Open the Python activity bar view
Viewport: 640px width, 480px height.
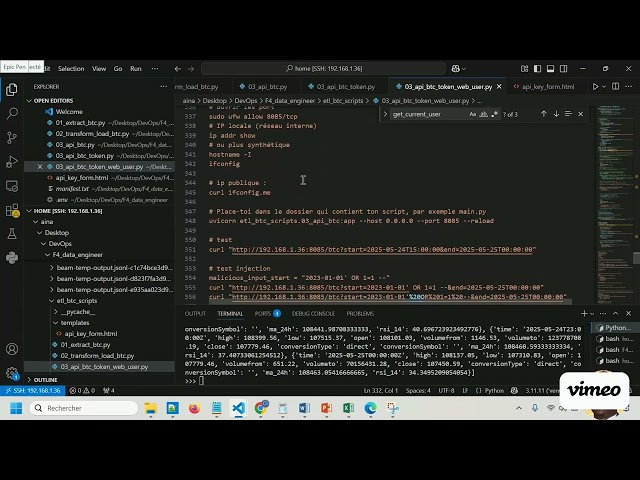12,258
